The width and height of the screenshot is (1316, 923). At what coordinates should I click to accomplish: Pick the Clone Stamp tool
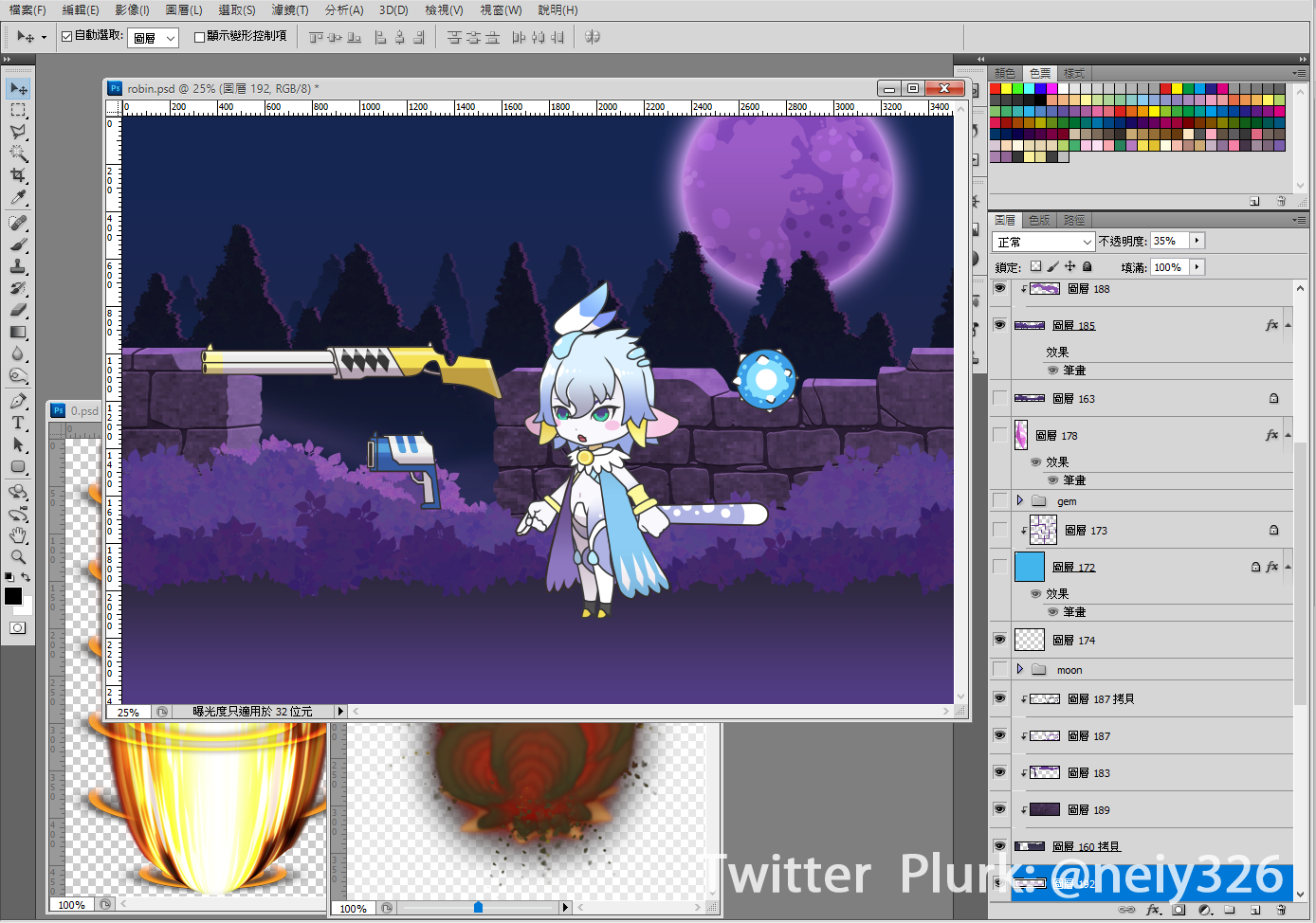point(18,266)
